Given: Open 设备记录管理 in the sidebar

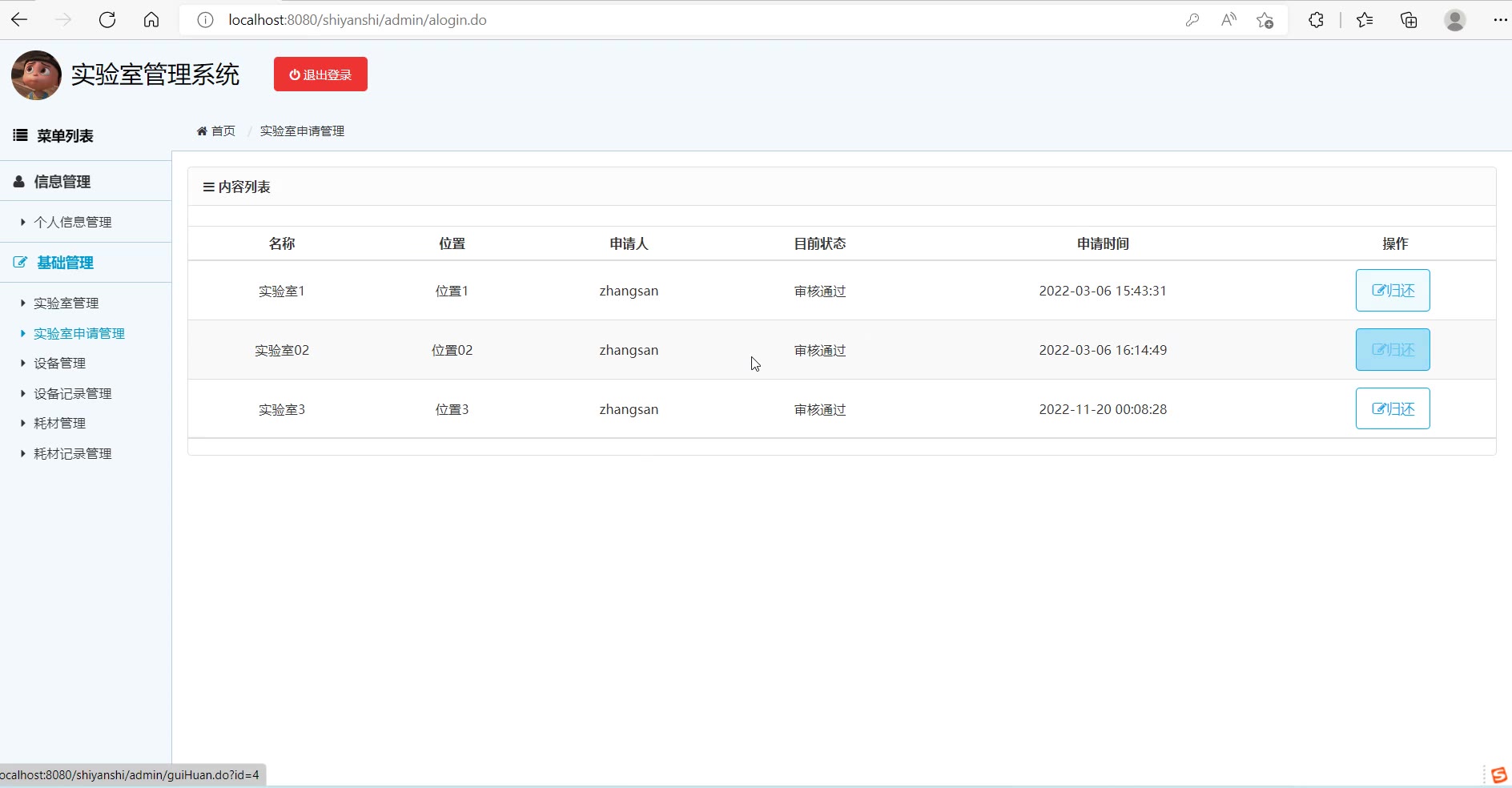Looking at the screenshot, I should (73, 393).
